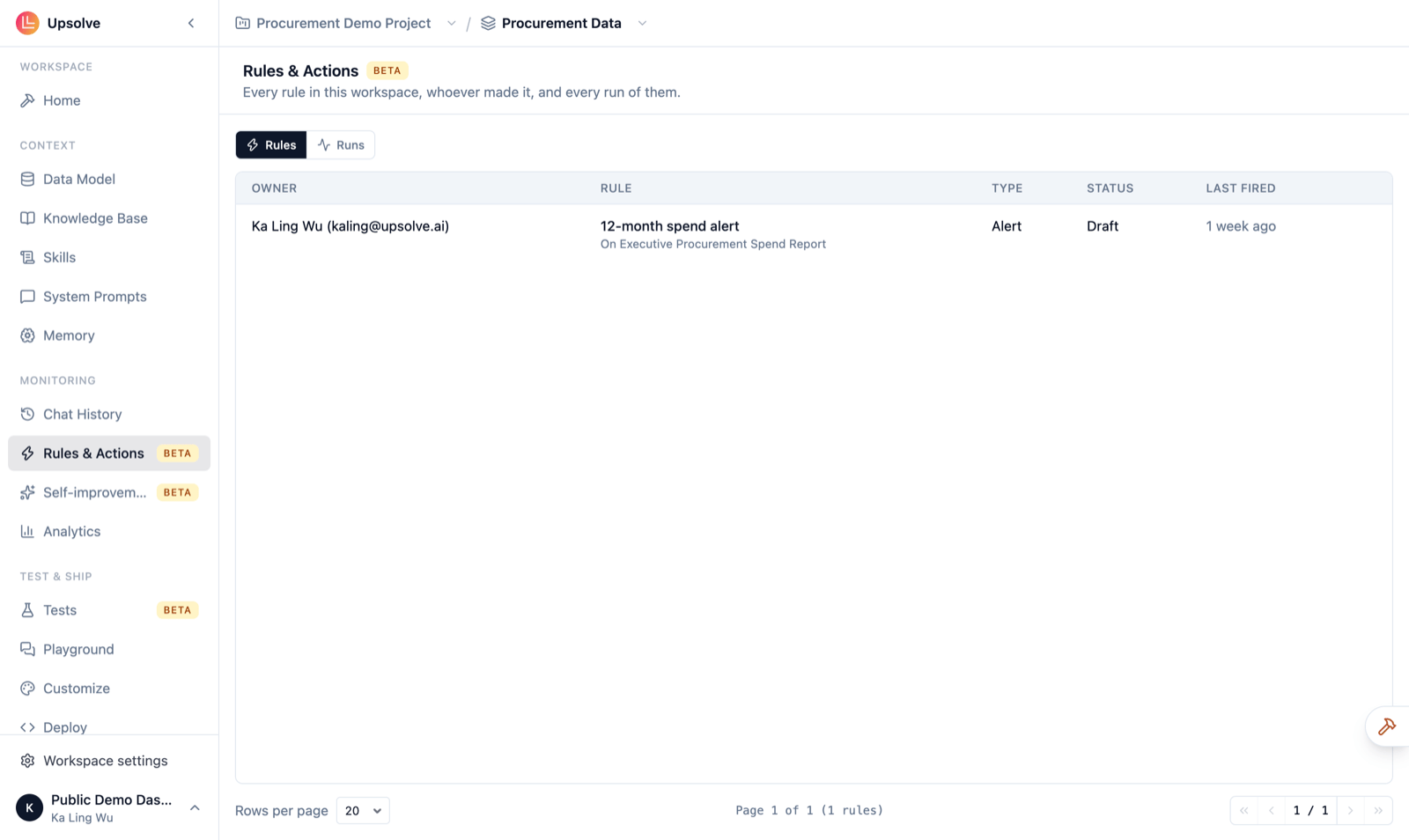Screen dimensions: 1409x840
Task: Open Playground page
Action: tap(109, 649)
